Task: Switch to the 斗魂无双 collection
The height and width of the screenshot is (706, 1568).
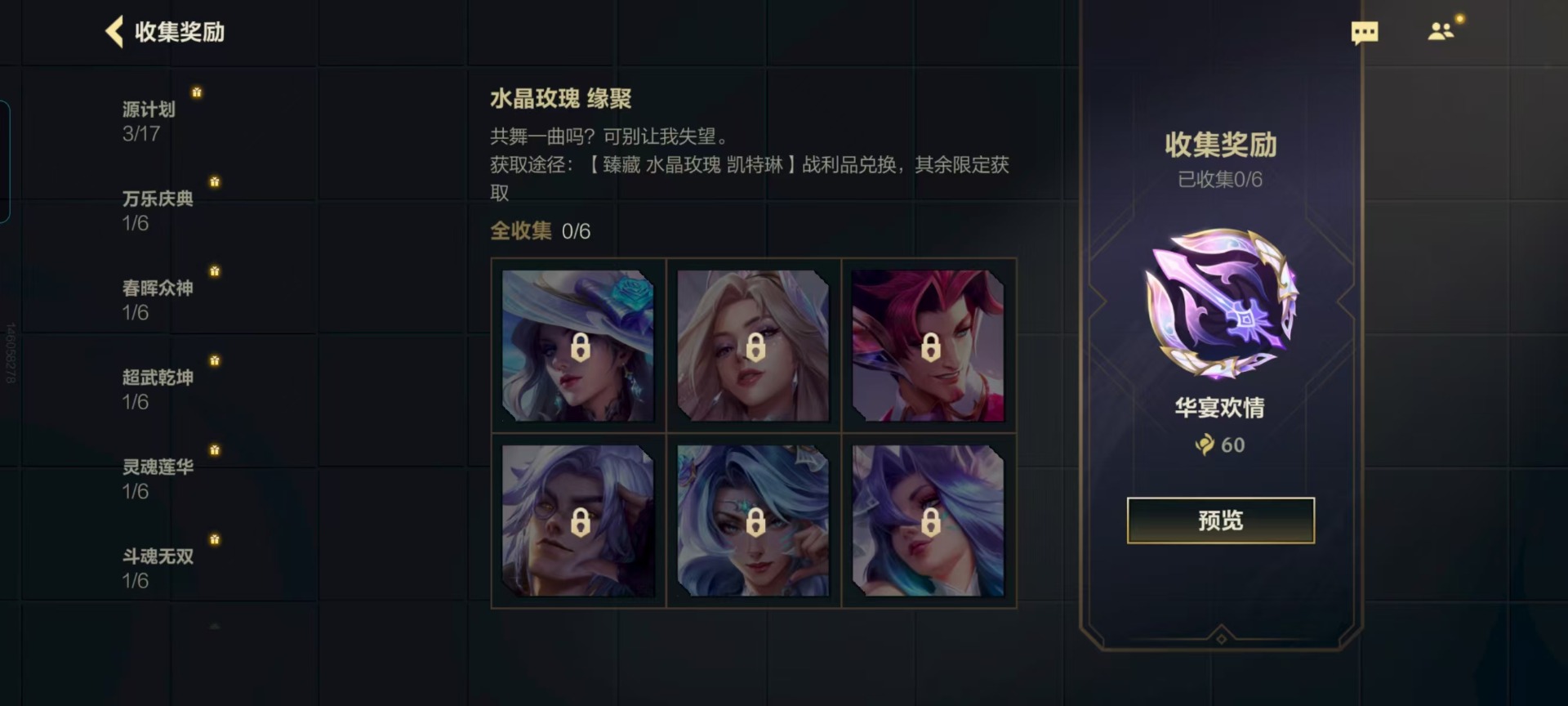Action: pyautogui.click(x=158, y=568)
